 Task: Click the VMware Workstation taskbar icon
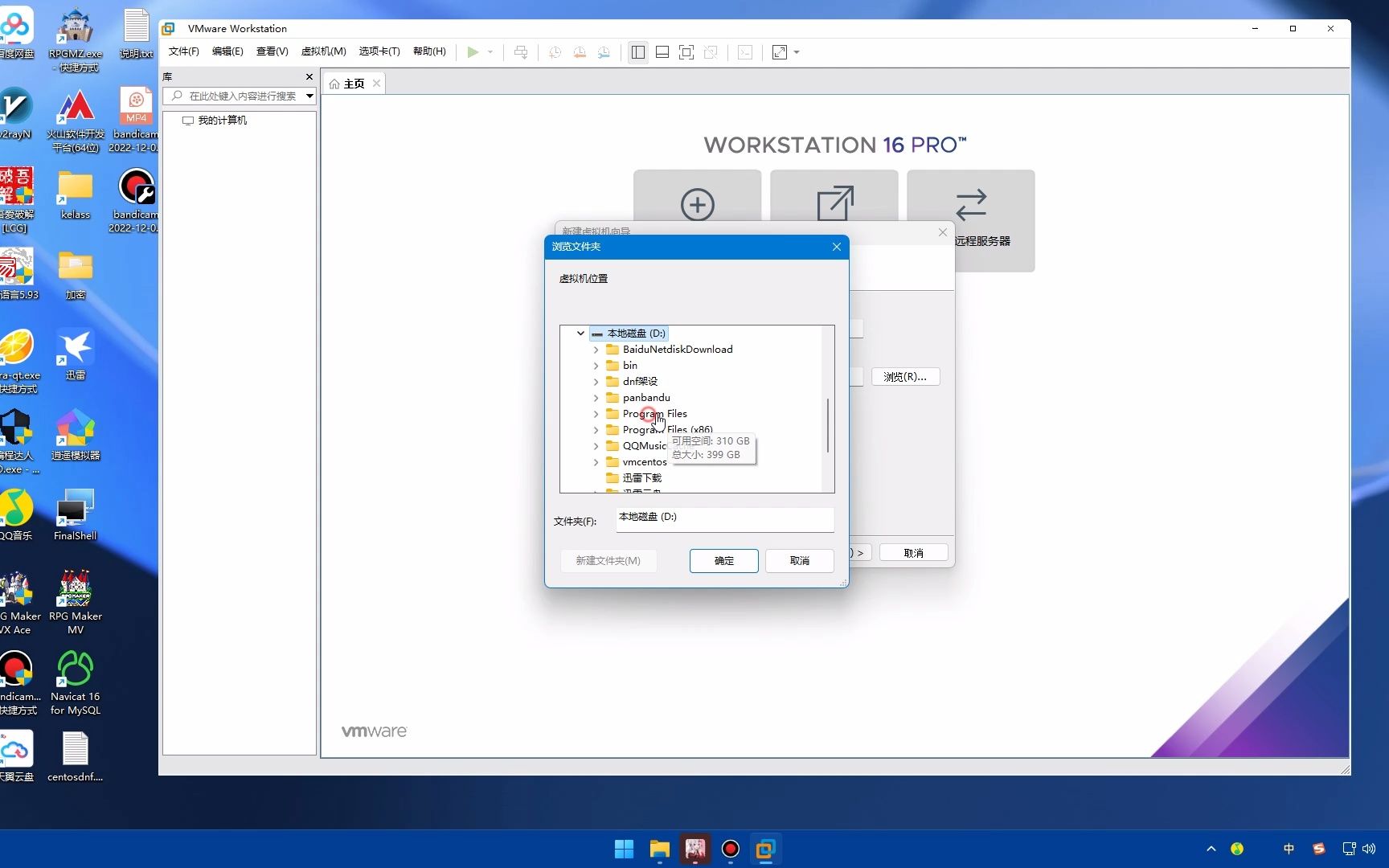766,849
